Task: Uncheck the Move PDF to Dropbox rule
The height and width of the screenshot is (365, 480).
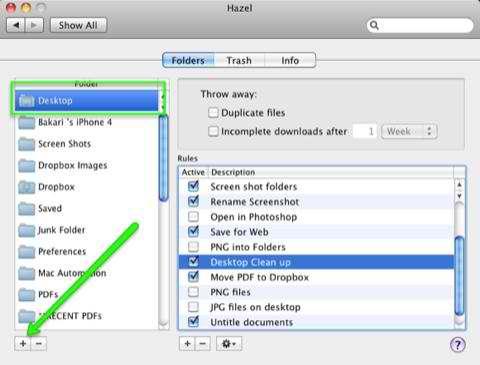Action: (x=193, y=277)
